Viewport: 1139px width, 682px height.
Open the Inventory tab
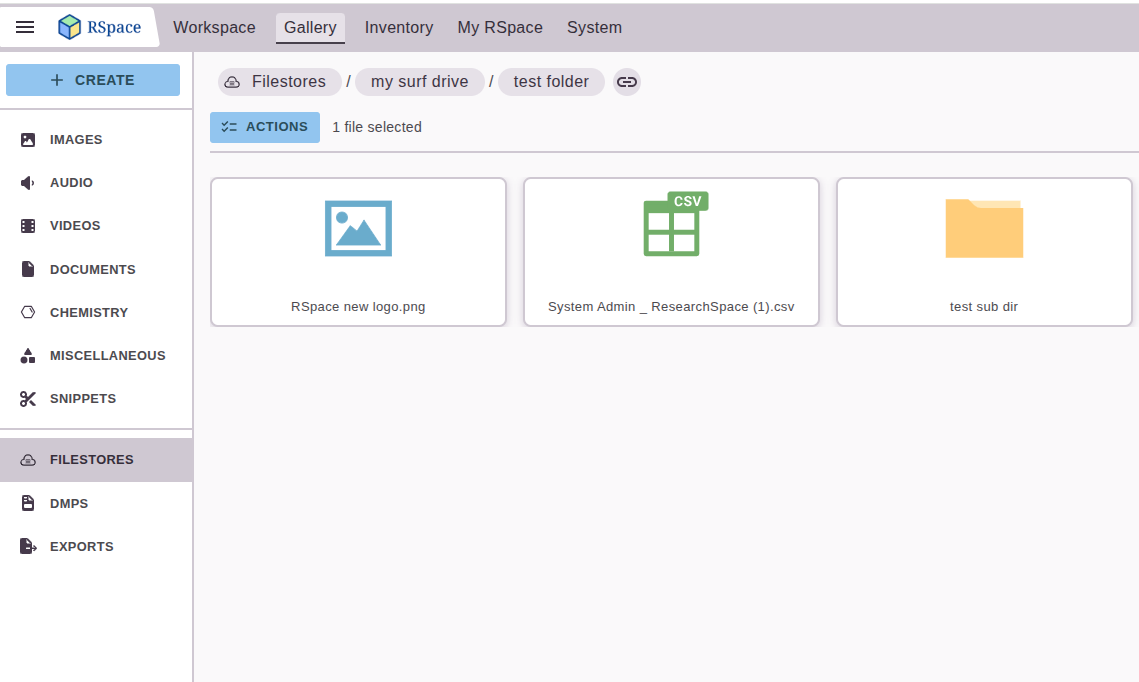coord(399,28)
